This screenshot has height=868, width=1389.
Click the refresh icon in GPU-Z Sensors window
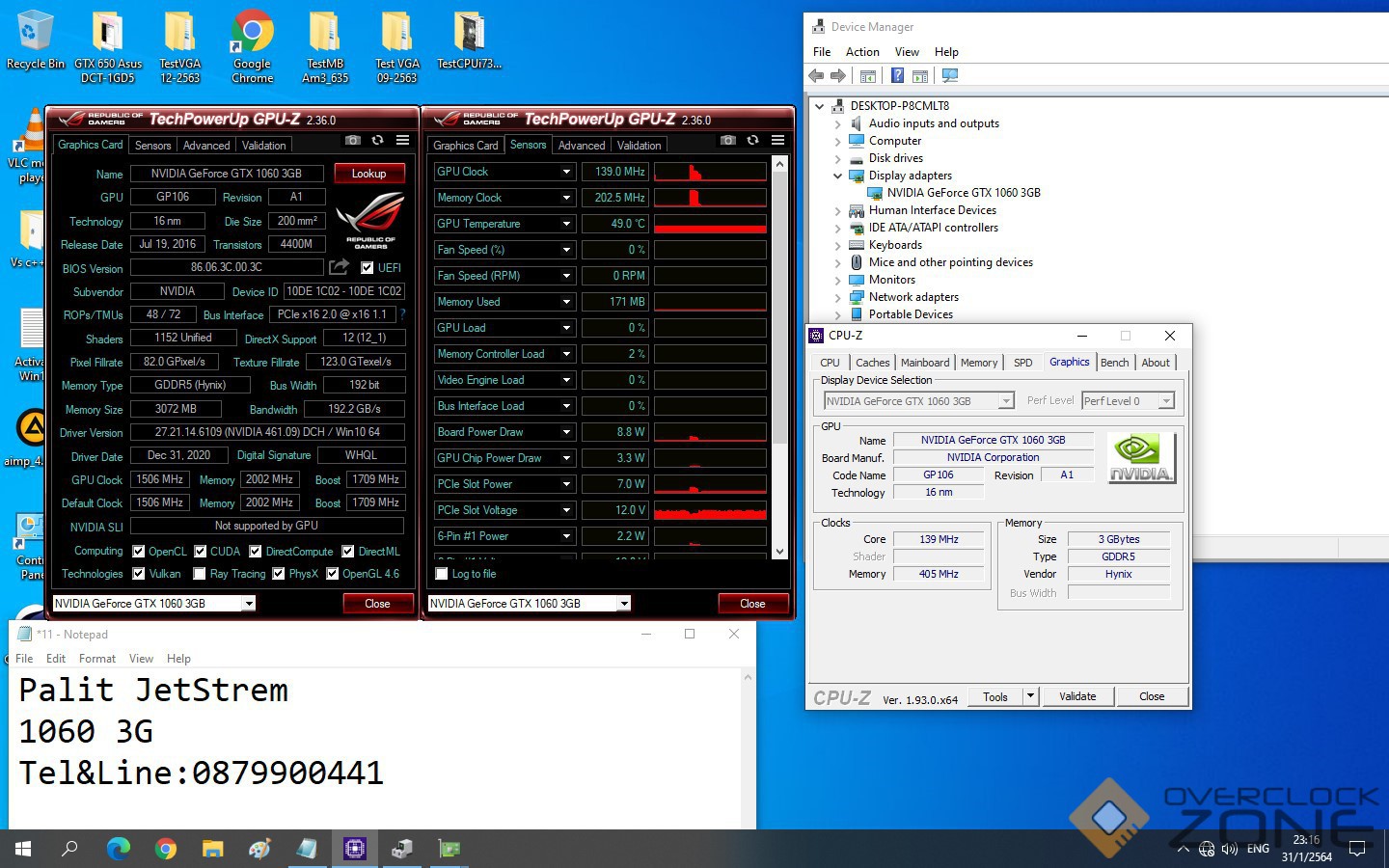point(752,141)
